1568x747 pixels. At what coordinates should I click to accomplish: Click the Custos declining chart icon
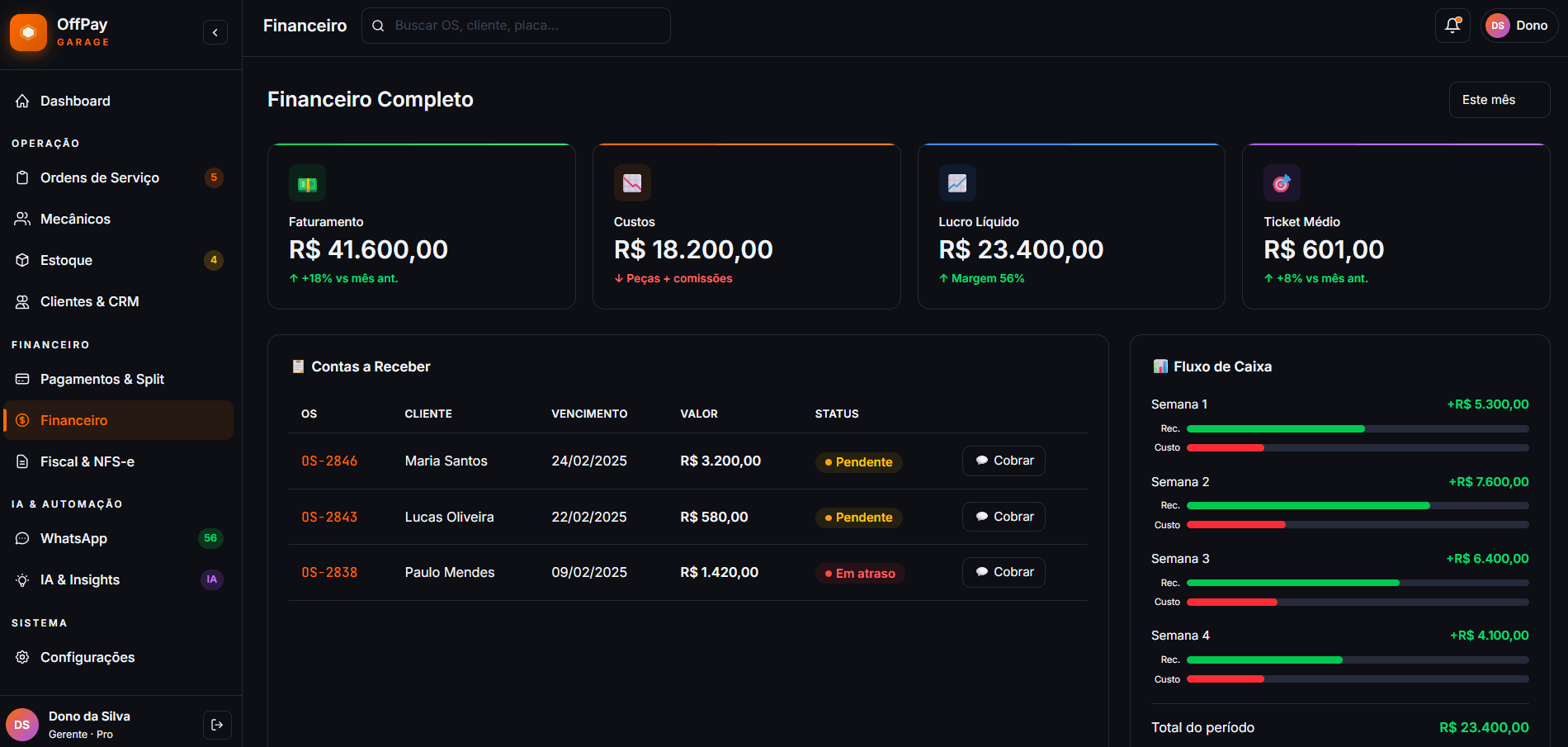point(632,183)
